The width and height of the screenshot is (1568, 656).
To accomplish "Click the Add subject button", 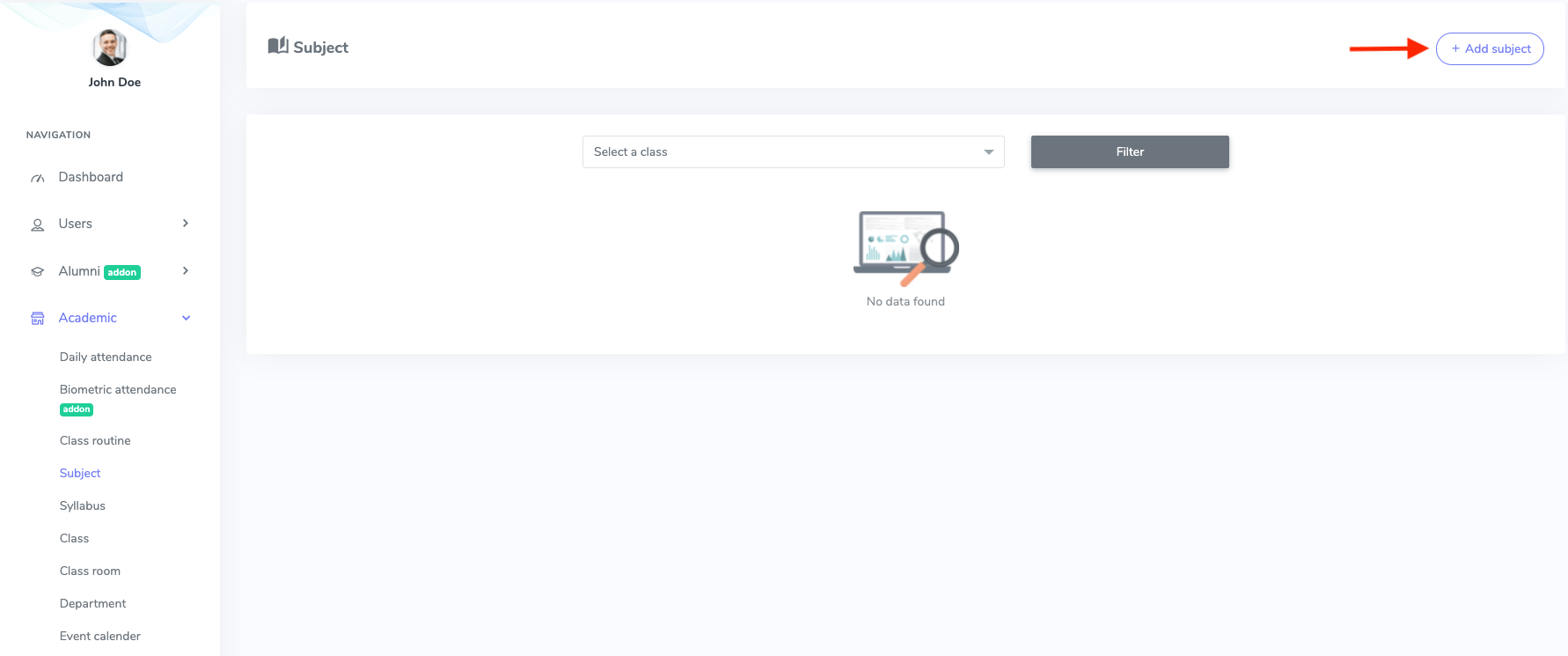I will tap(1490, 49).
